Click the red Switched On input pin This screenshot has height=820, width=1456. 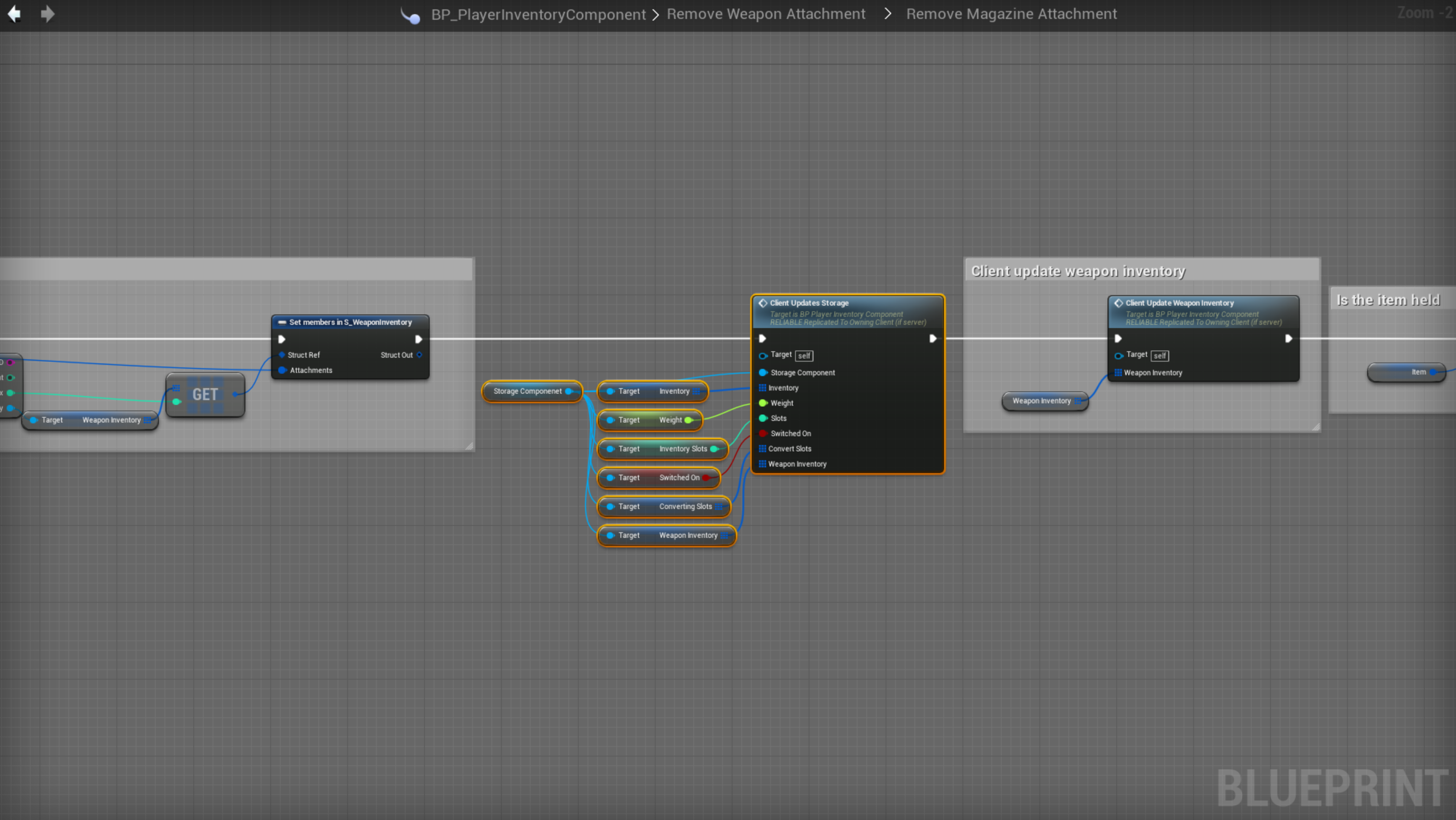point(763,433)
